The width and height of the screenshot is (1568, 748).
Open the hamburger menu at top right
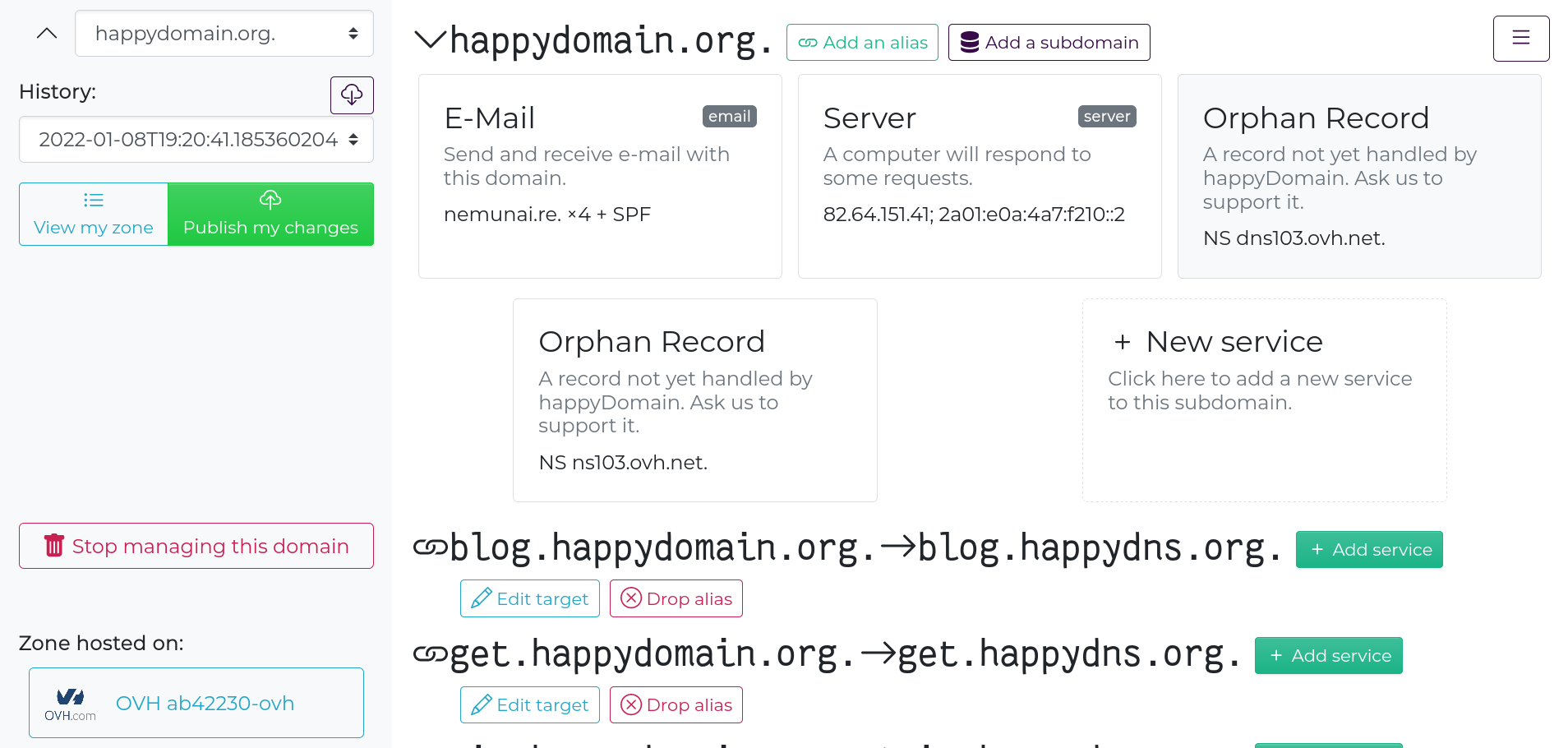1520,39
